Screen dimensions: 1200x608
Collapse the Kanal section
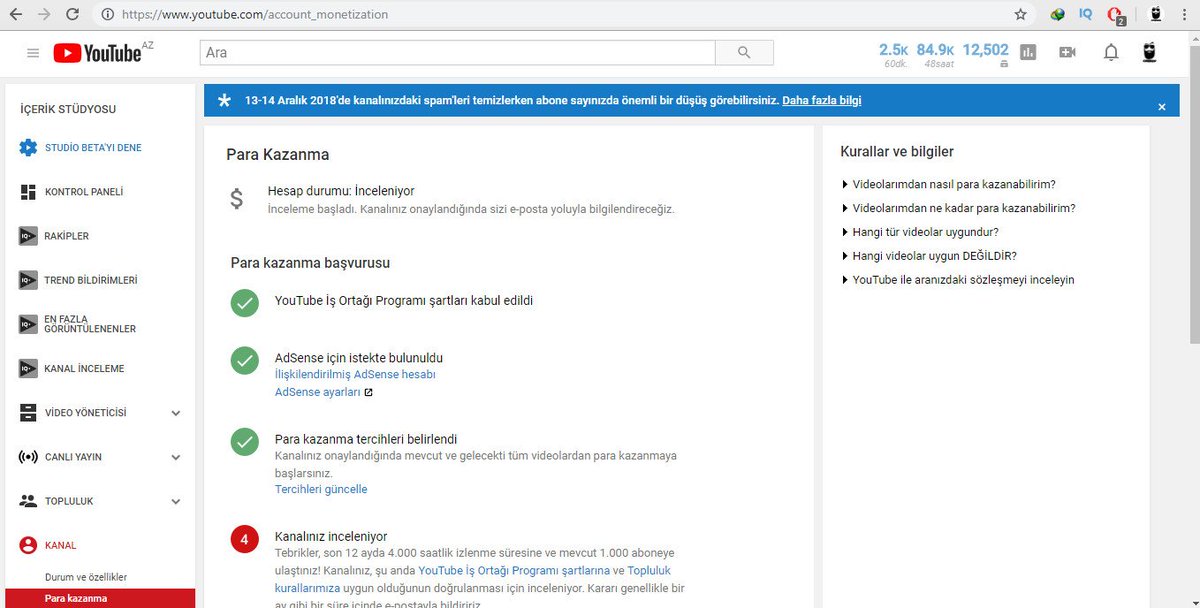point(61,545)
